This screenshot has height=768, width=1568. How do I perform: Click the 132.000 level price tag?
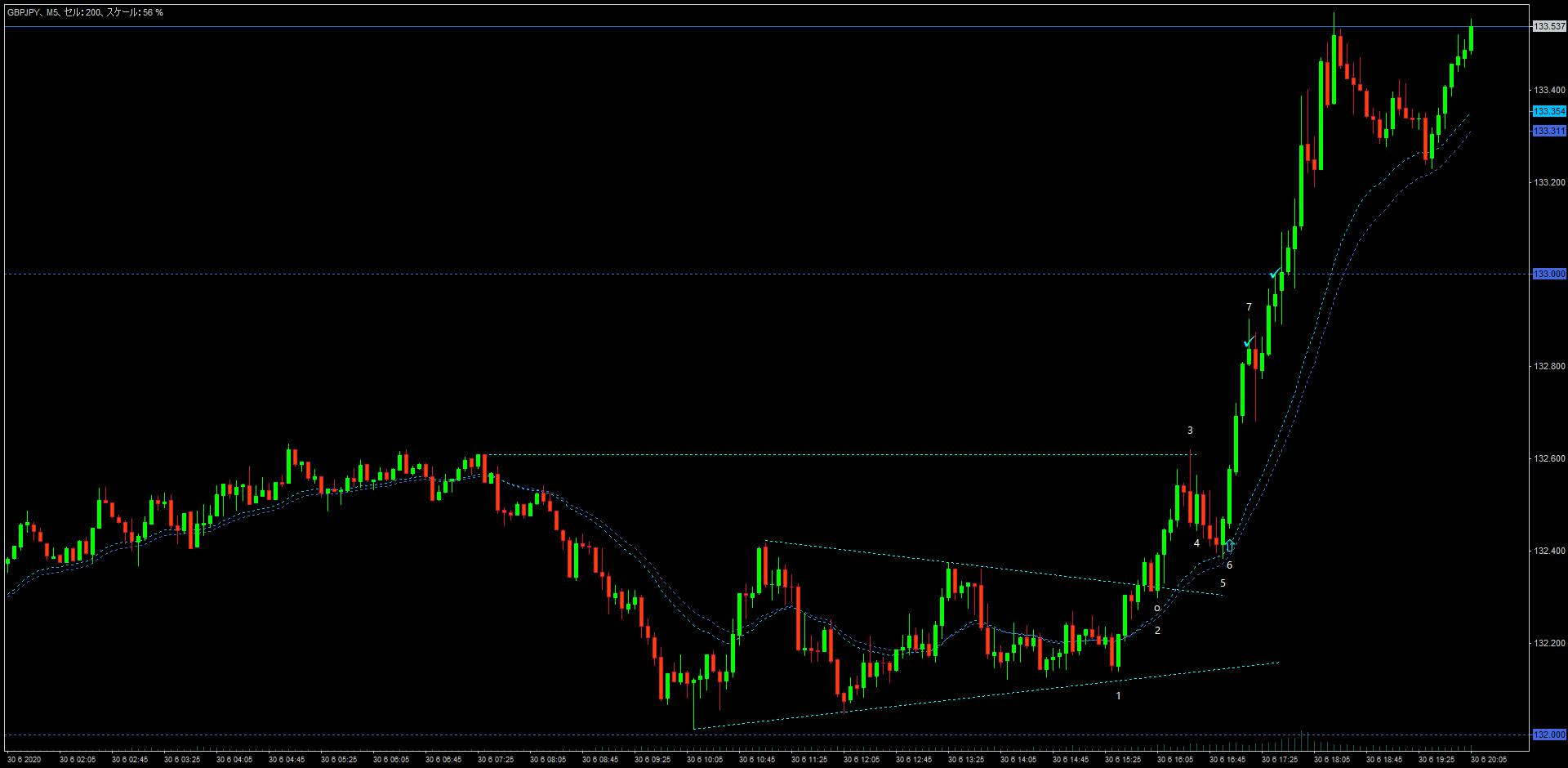tap(1549, 735)
